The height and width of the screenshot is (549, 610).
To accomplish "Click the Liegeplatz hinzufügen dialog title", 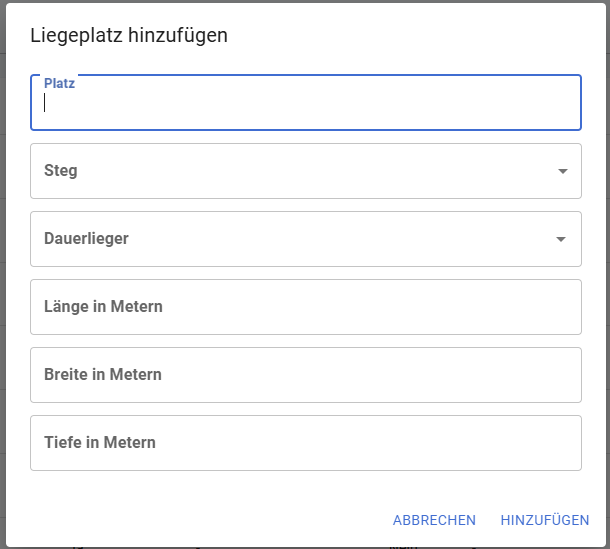I will point(129,35).
